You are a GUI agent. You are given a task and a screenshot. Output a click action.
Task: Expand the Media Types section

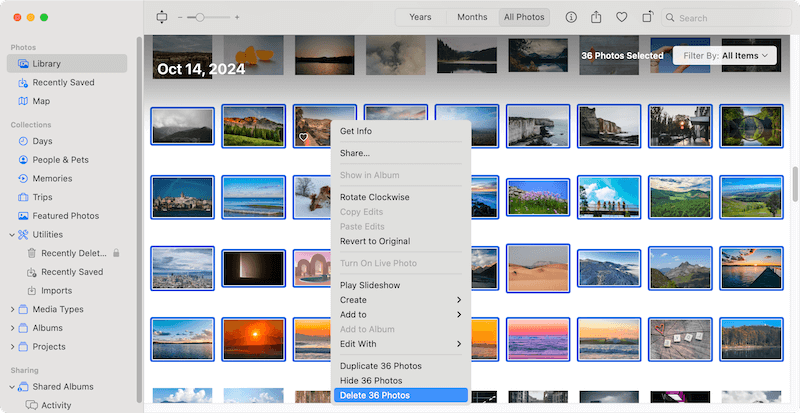click(x=12, y=309)
